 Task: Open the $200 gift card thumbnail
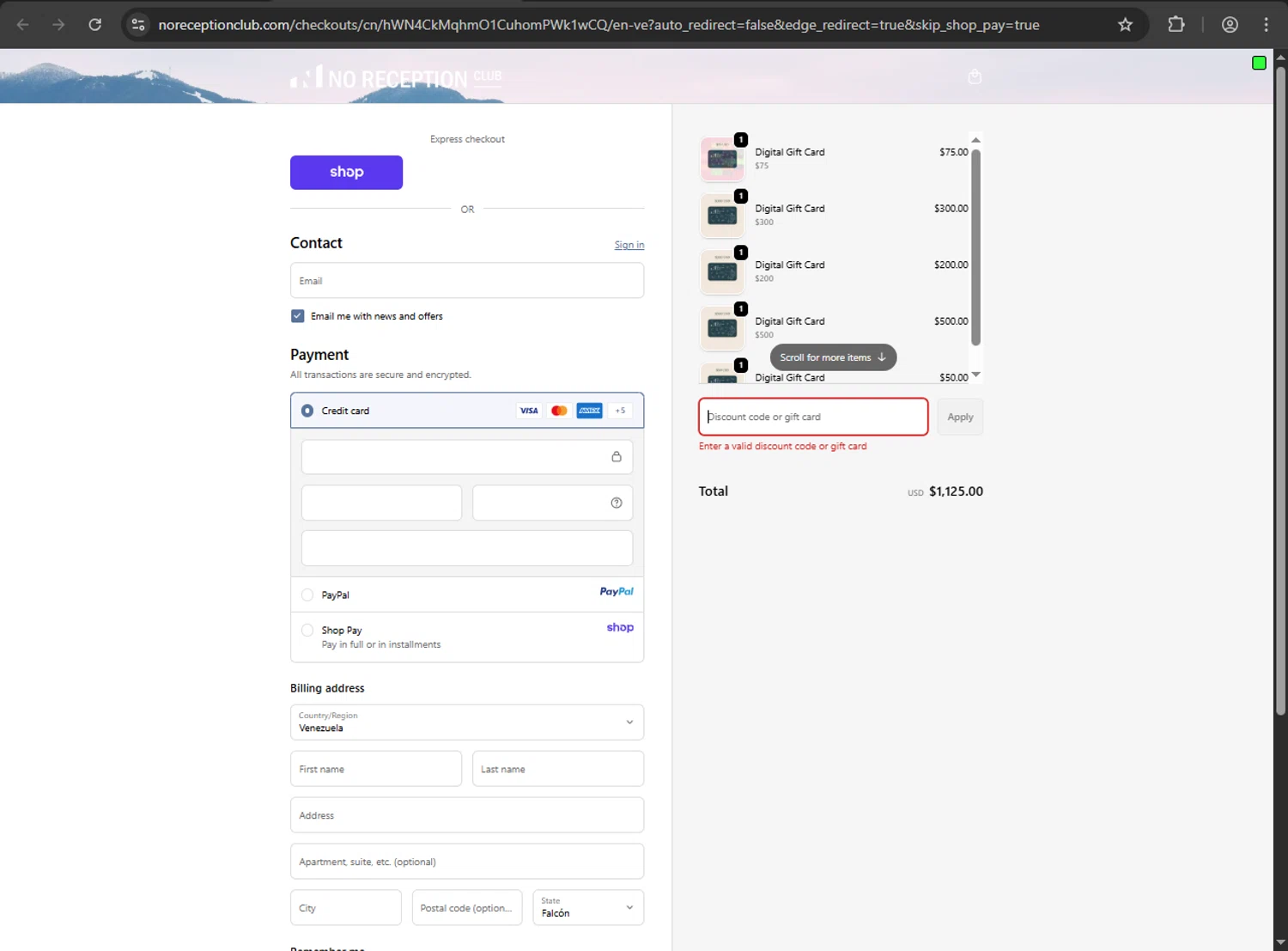(x=722, y=271)
